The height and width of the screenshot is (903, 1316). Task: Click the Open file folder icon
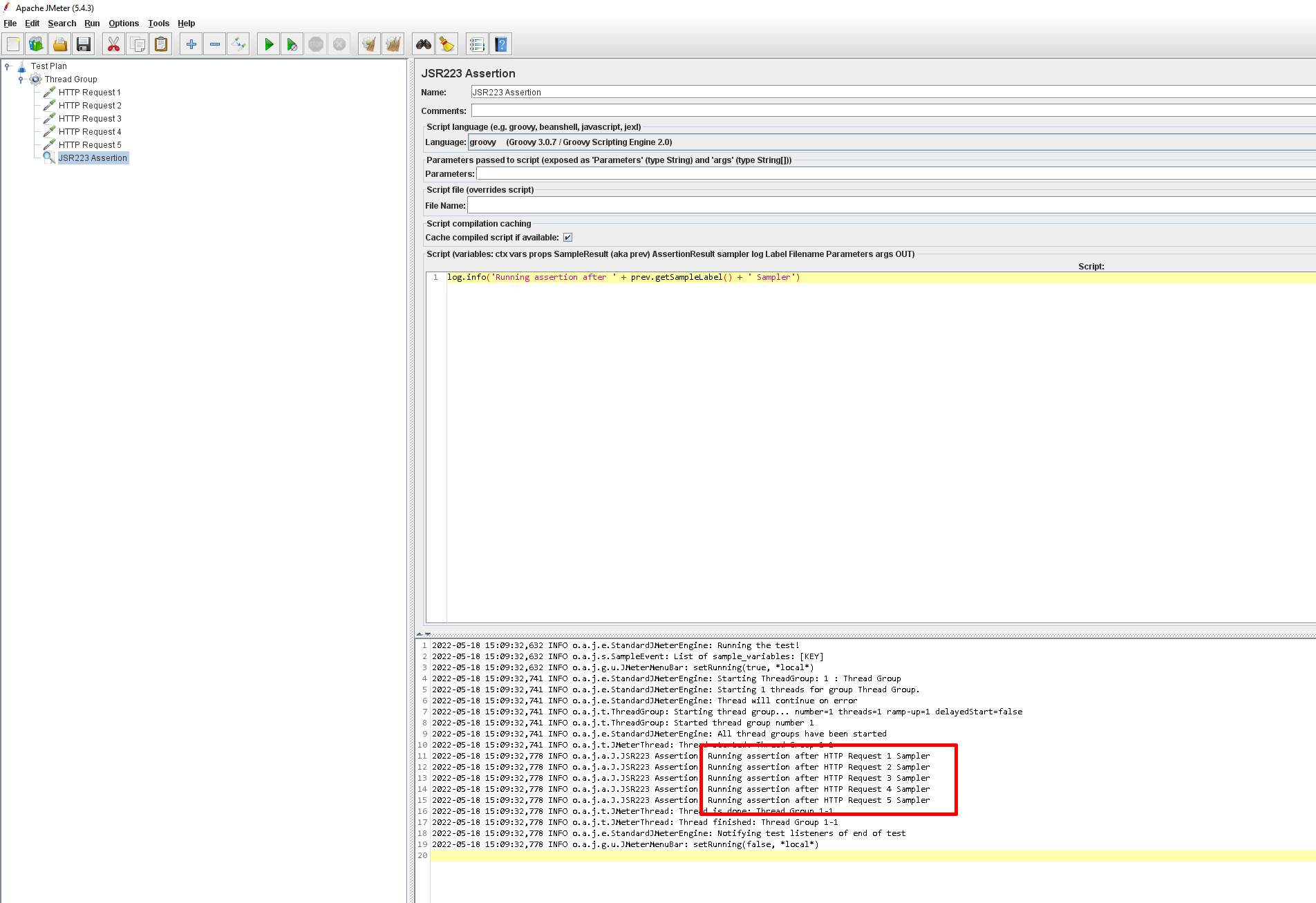60,44
